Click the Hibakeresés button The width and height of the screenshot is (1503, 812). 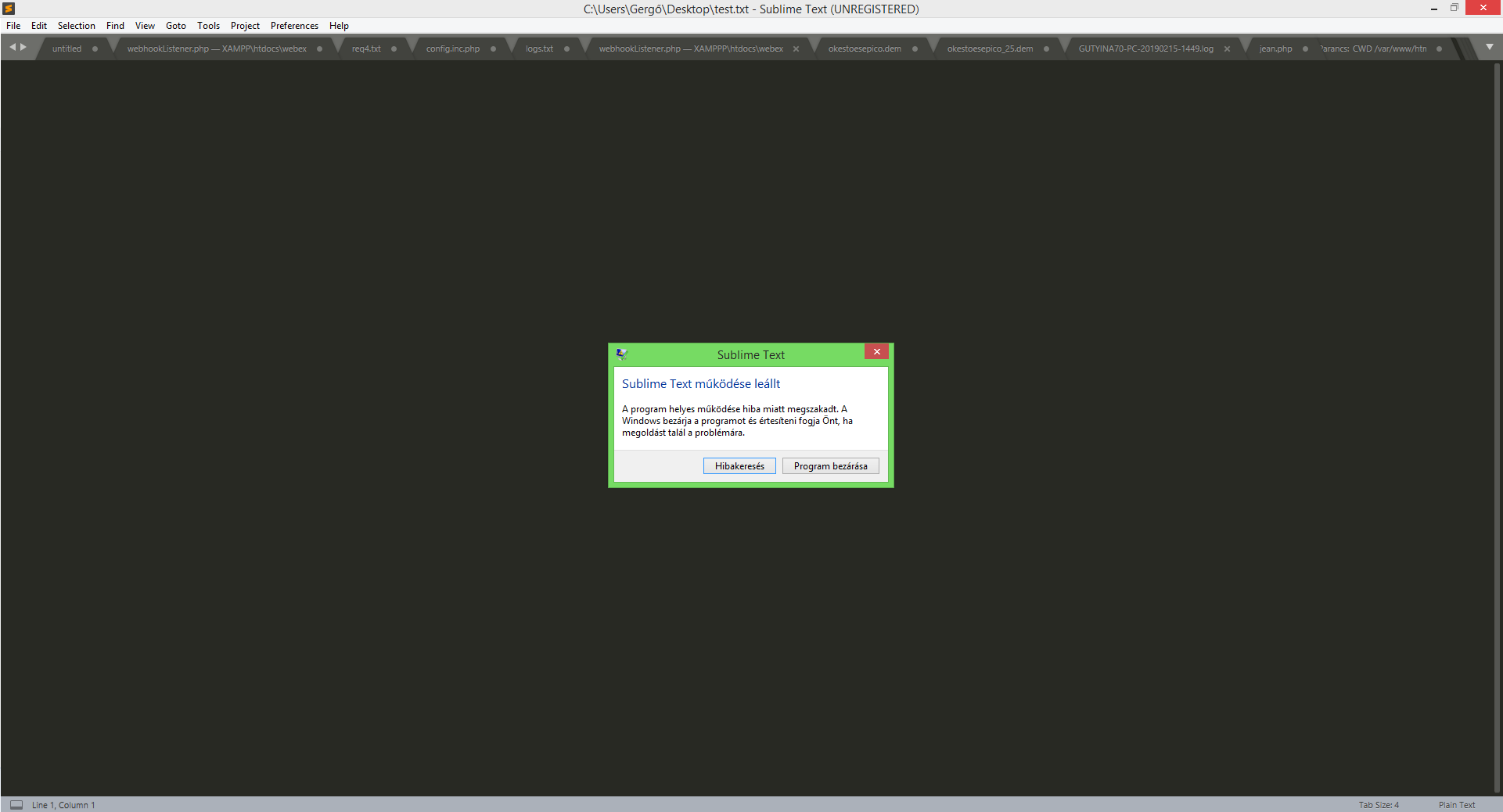pyautogui.click(x=739, y=466)
